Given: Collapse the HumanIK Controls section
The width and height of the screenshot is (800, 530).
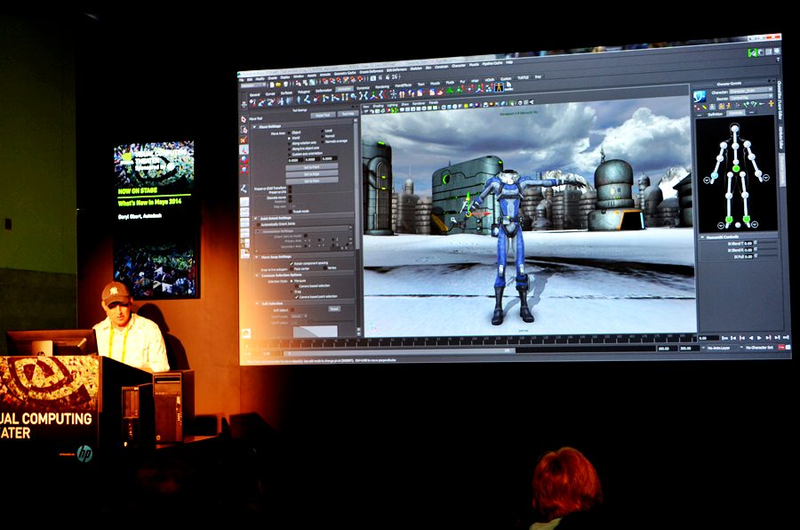Looking at the screenshot, I should click(x=702, y=237).
